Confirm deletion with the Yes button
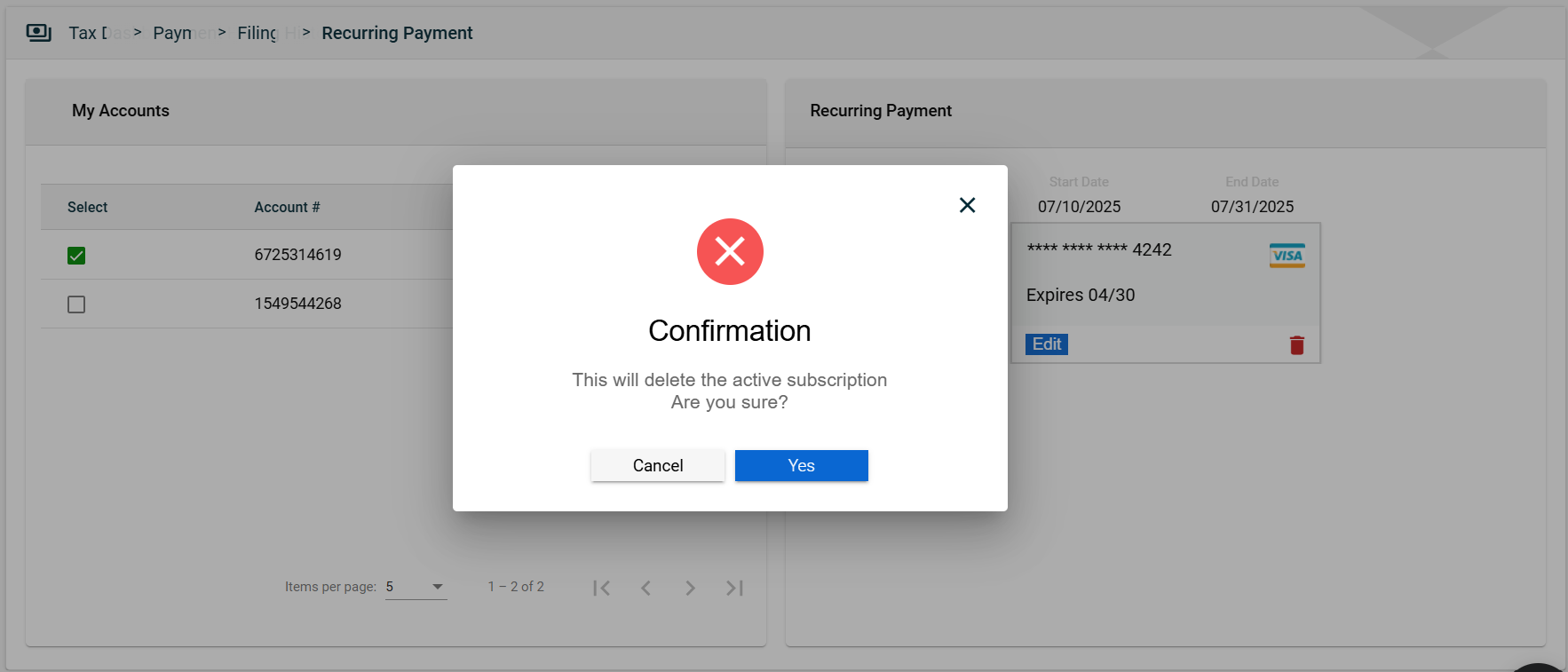 (801, 465)
